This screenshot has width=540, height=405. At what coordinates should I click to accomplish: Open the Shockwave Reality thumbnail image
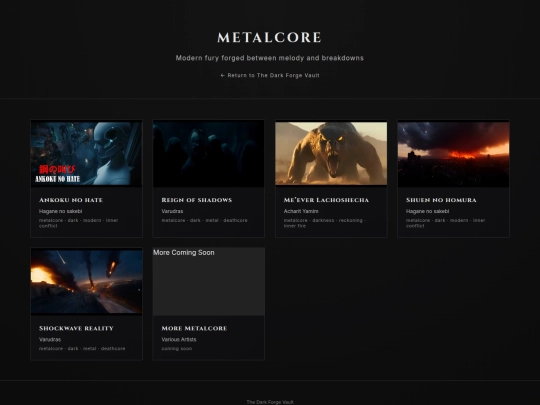click(x=86, y=281)
